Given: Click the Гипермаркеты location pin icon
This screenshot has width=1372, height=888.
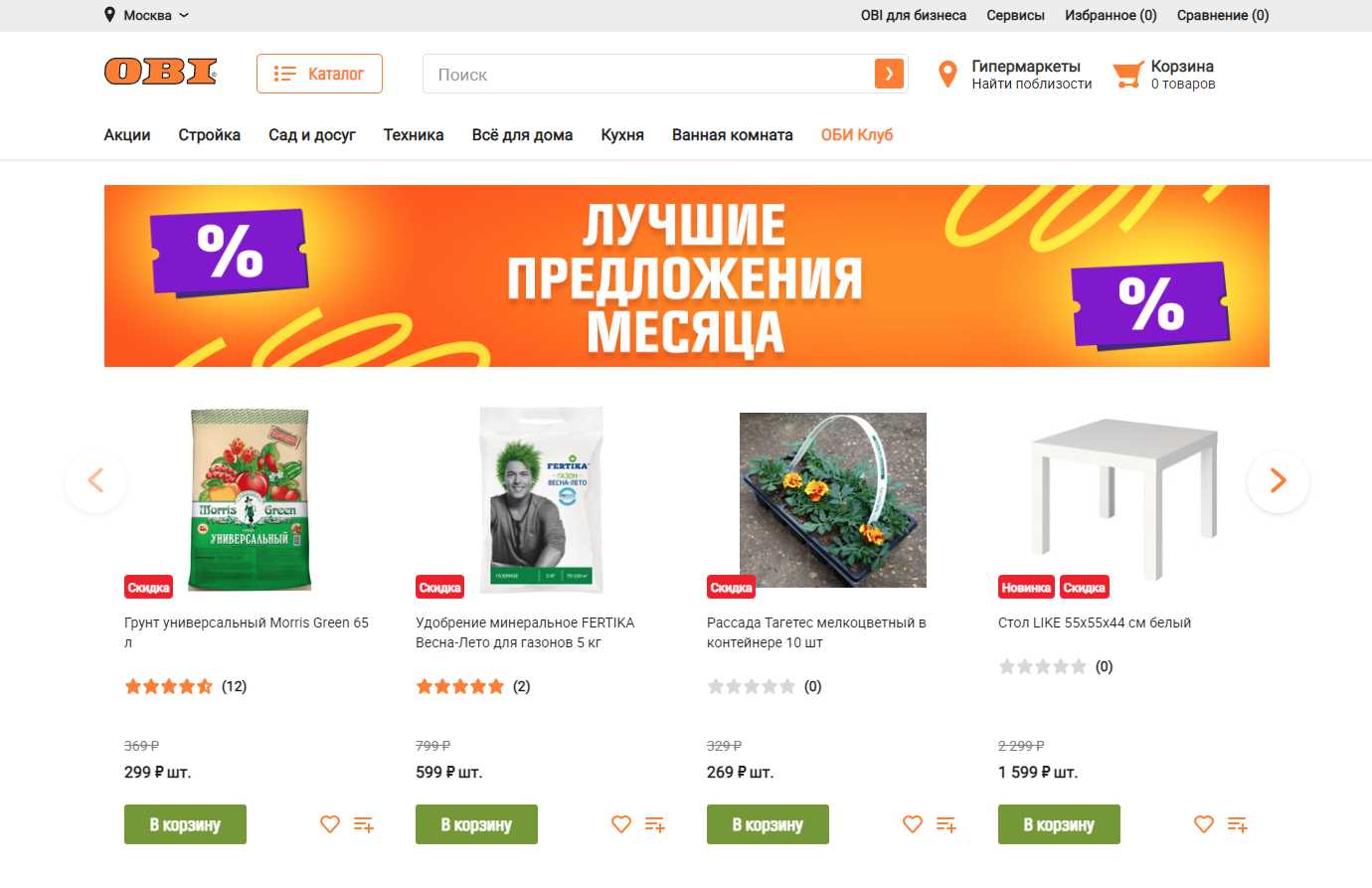Looking at the screenshot, I should click(948, 74).
